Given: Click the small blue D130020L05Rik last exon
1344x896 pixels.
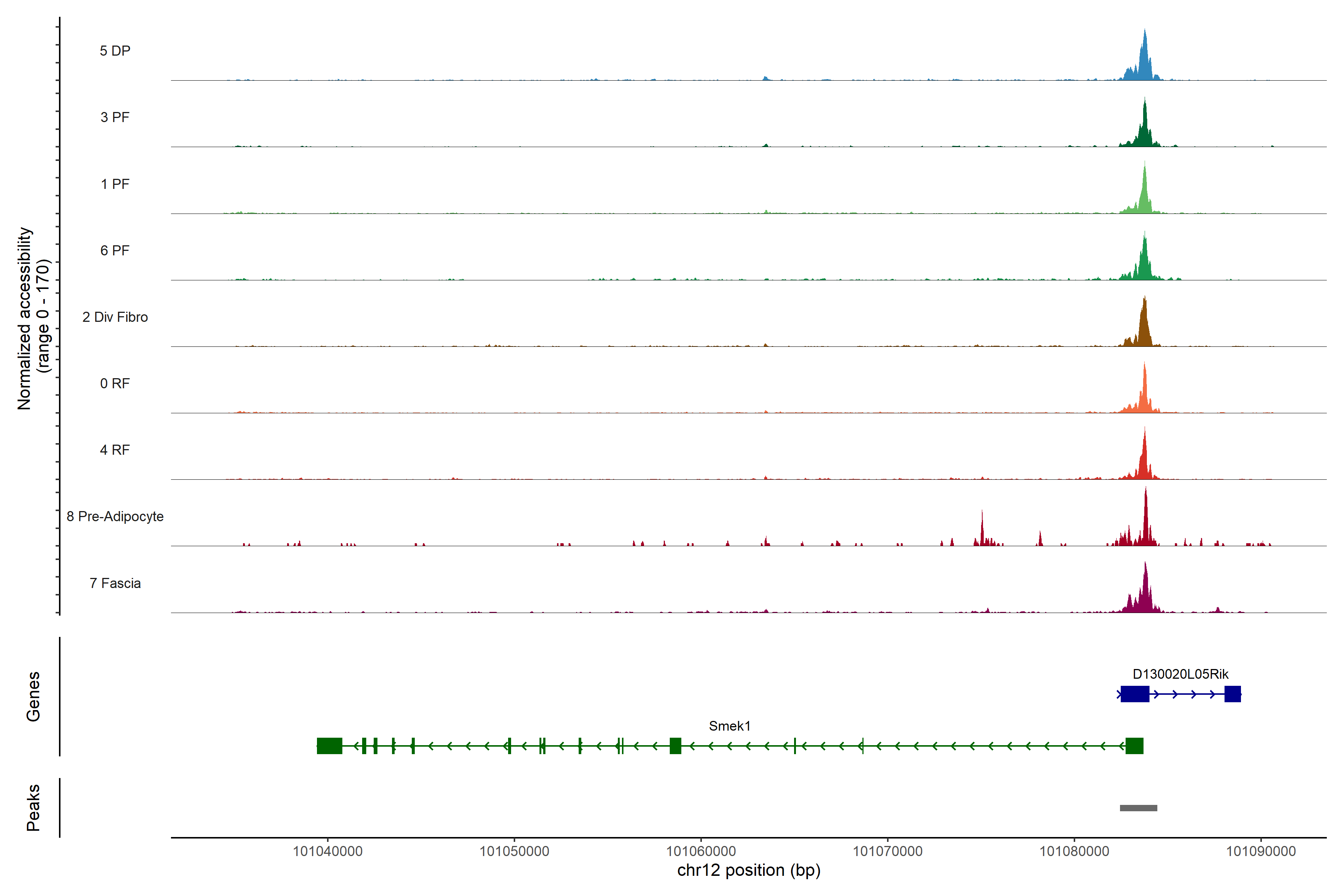Looking at the screenshot, I should tap(1233, 694).
